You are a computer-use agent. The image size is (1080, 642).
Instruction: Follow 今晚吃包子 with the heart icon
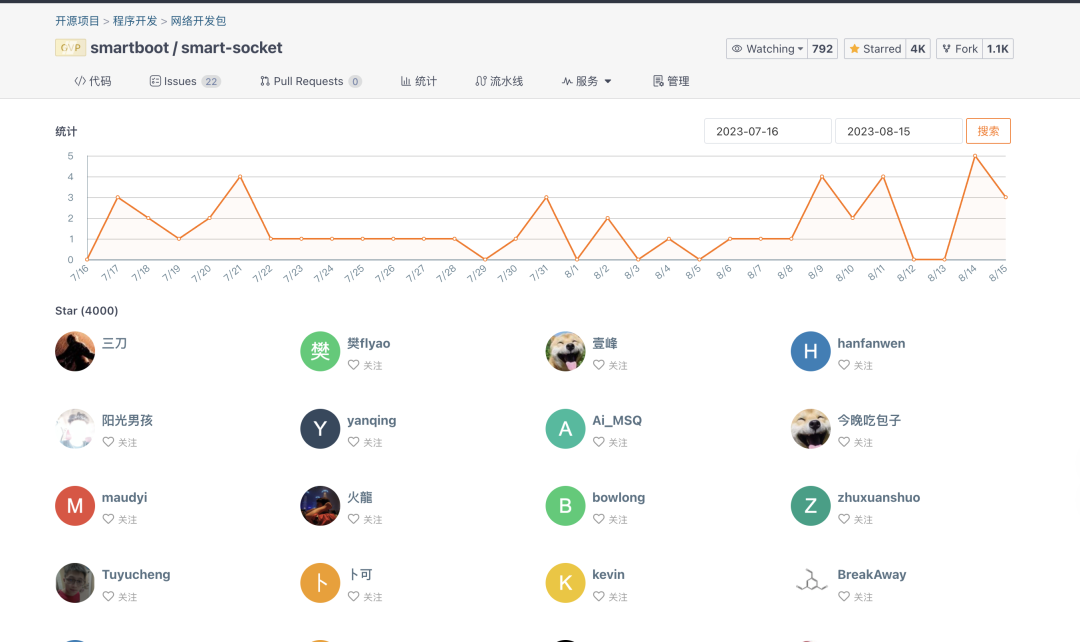(x=844, y=442)
